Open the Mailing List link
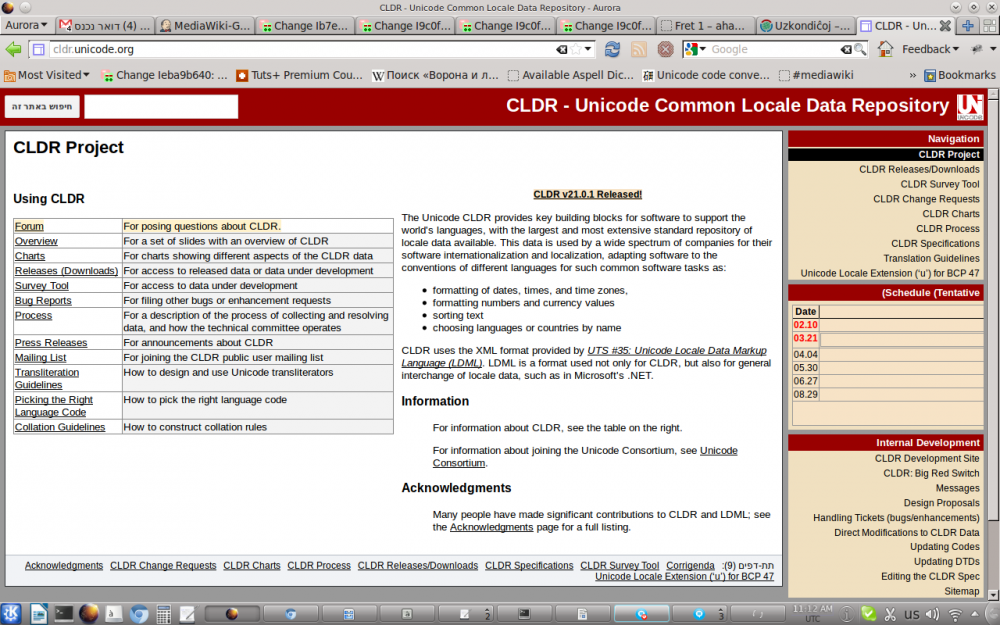The width and height of the screenshot is (1000, 625). (40, 358)
